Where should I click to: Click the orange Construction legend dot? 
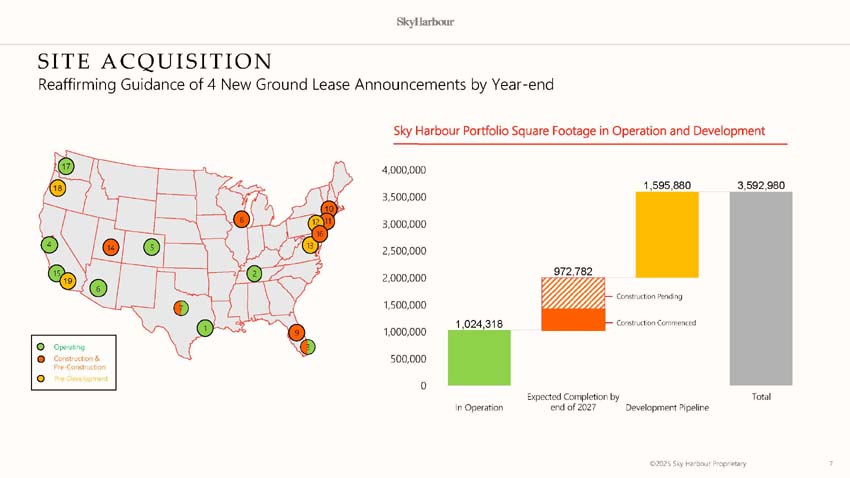[x=40, y=358]
